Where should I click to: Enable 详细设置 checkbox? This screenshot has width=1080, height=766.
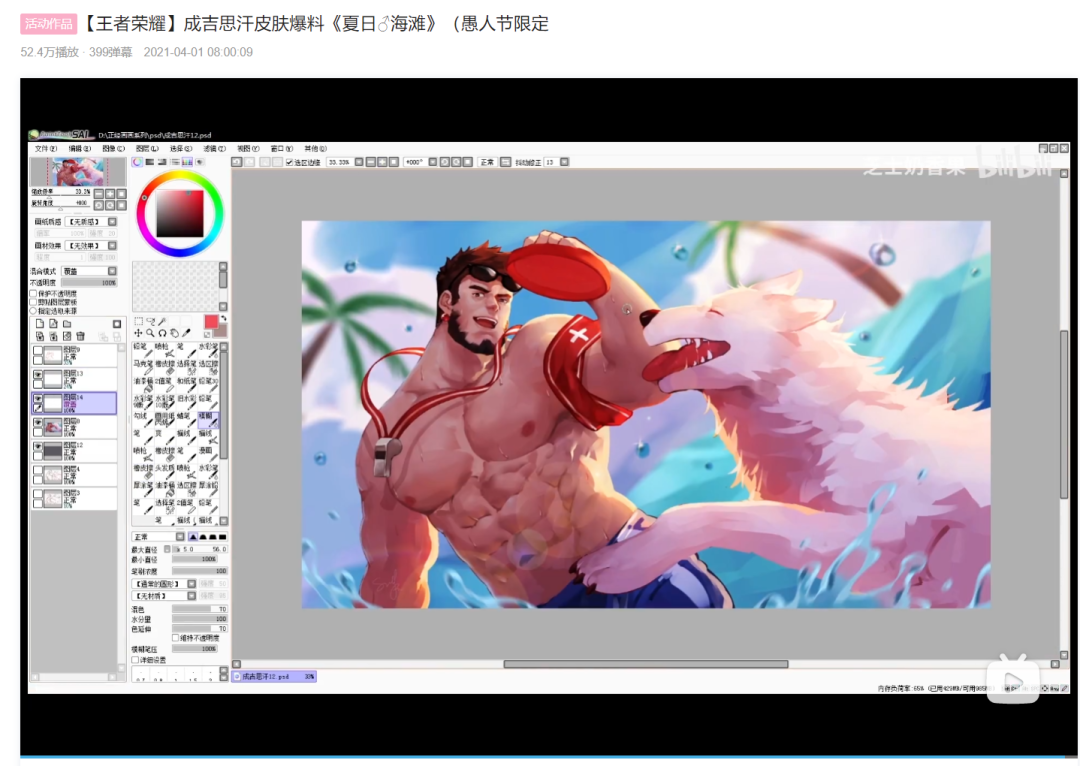point(136,660)
